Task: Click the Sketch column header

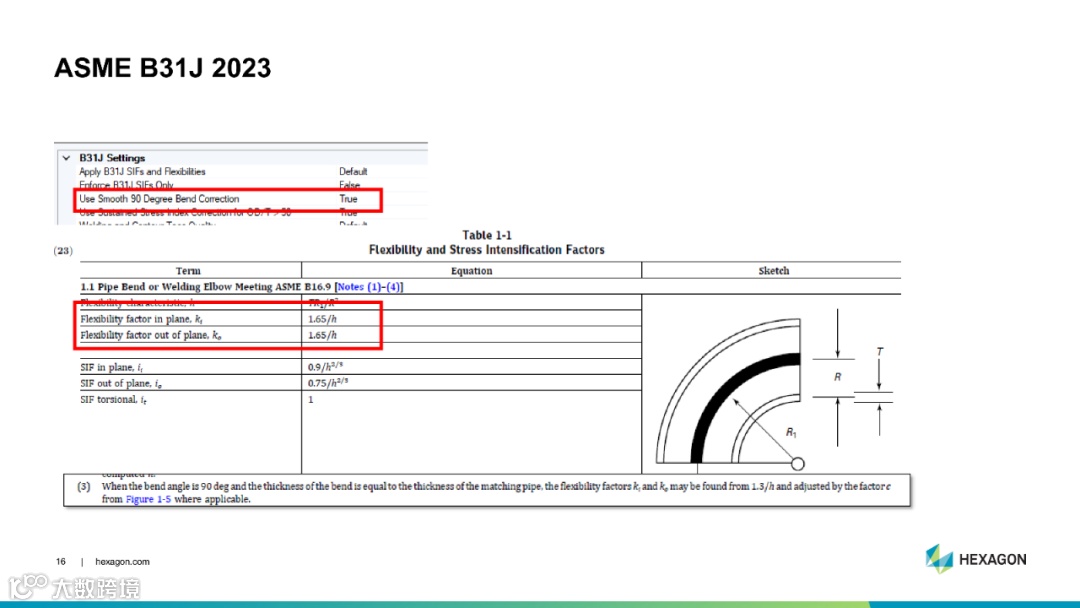Action: point(773,271)
